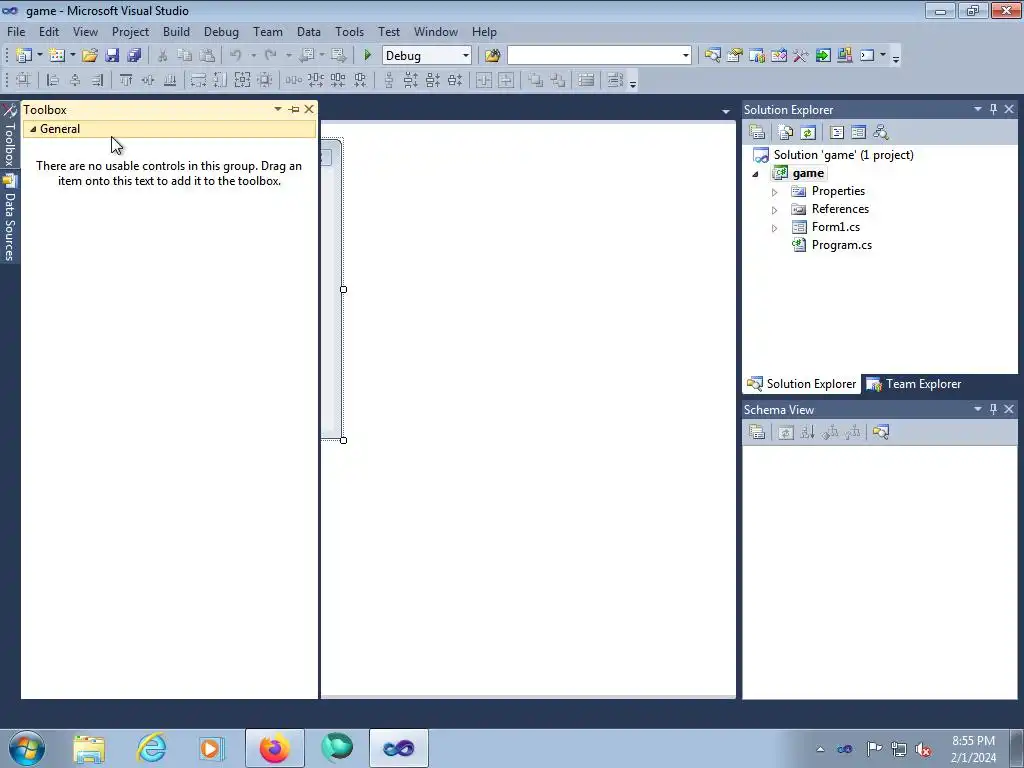Viewport: 1024px width, 768px height.
Task: Click View Code icon in Solution Explorer
Action: coord(837,133)
